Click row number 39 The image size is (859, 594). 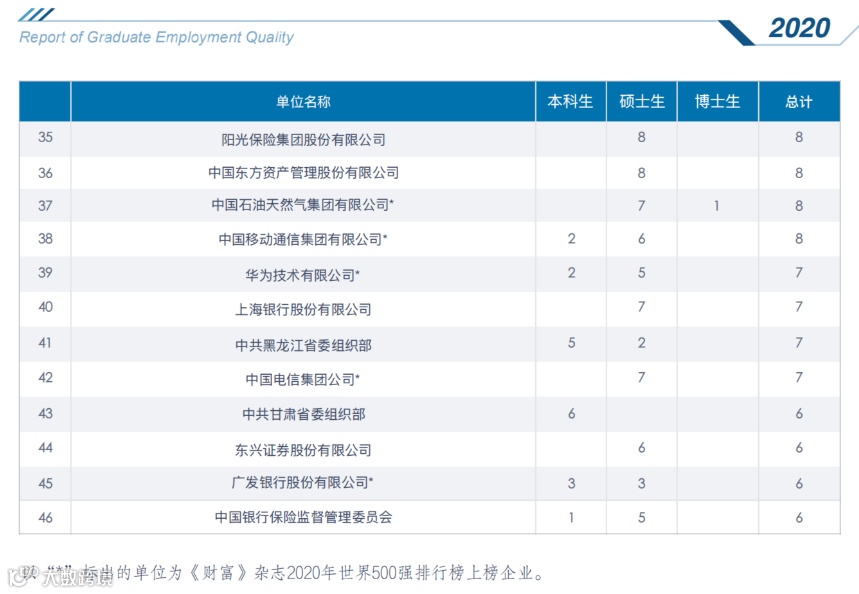pyautogui.click(x=45, y=272)
